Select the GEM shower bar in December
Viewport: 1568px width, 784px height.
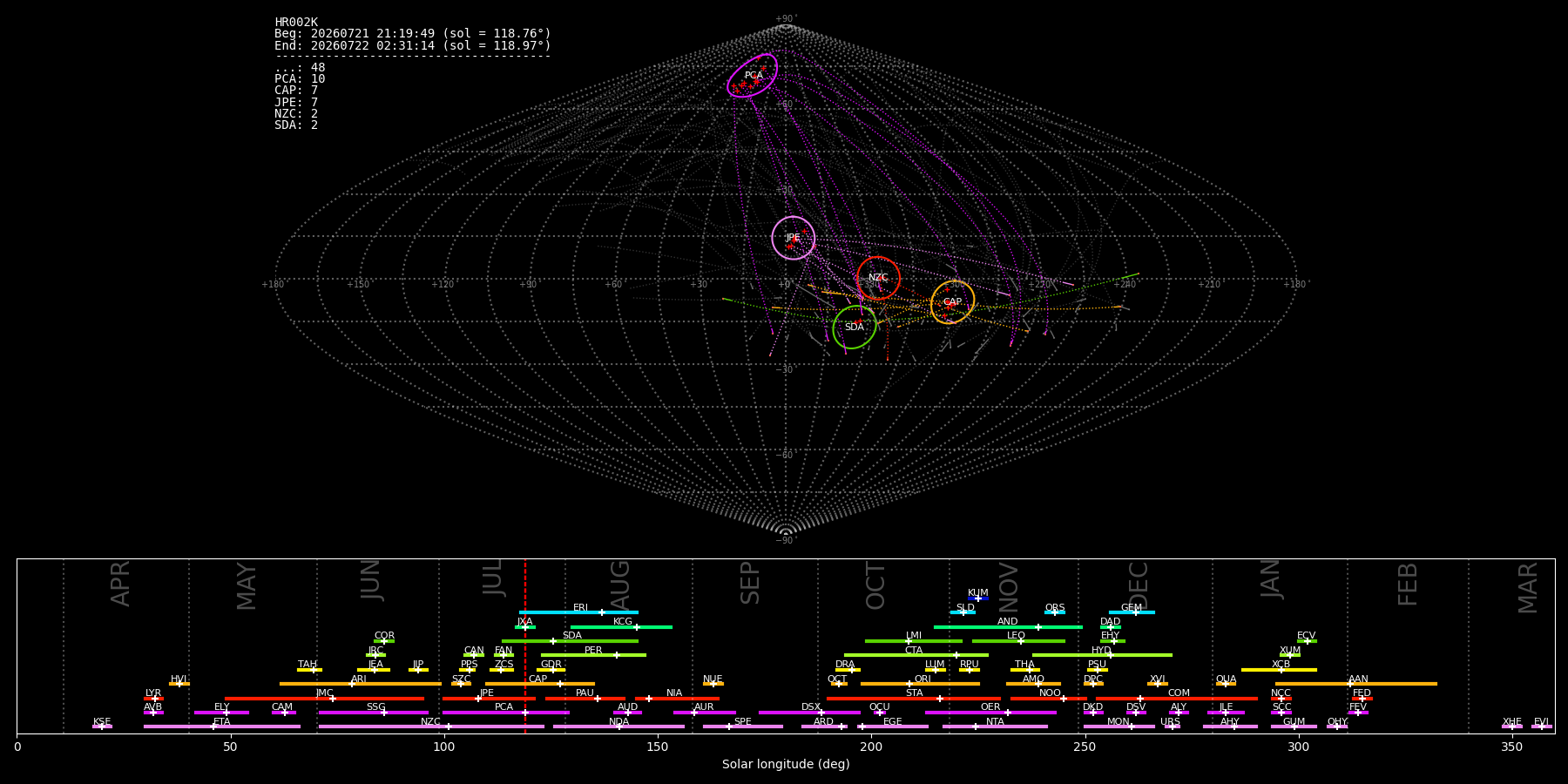(1132, 612)
